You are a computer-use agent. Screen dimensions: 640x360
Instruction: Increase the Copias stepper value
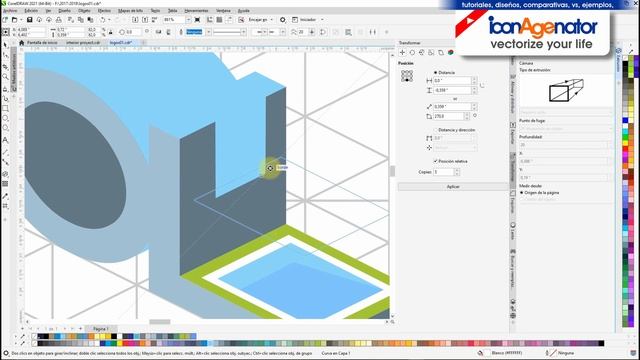[x=457, y=171]
